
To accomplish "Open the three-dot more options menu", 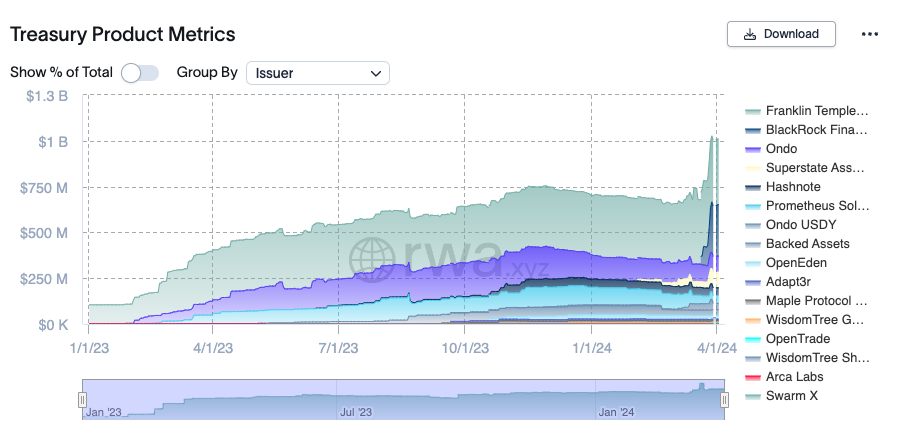I will click(x=870, y=34).
